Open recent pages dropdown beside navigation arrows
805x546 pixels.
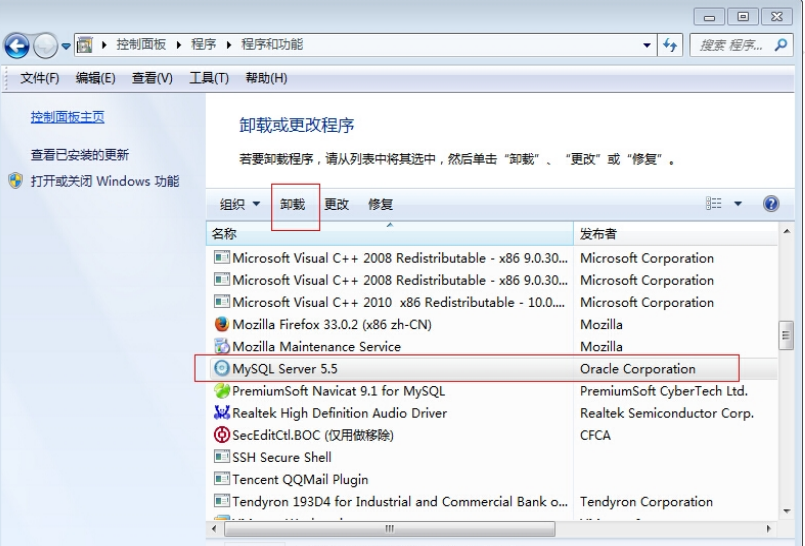coord(66,46)
